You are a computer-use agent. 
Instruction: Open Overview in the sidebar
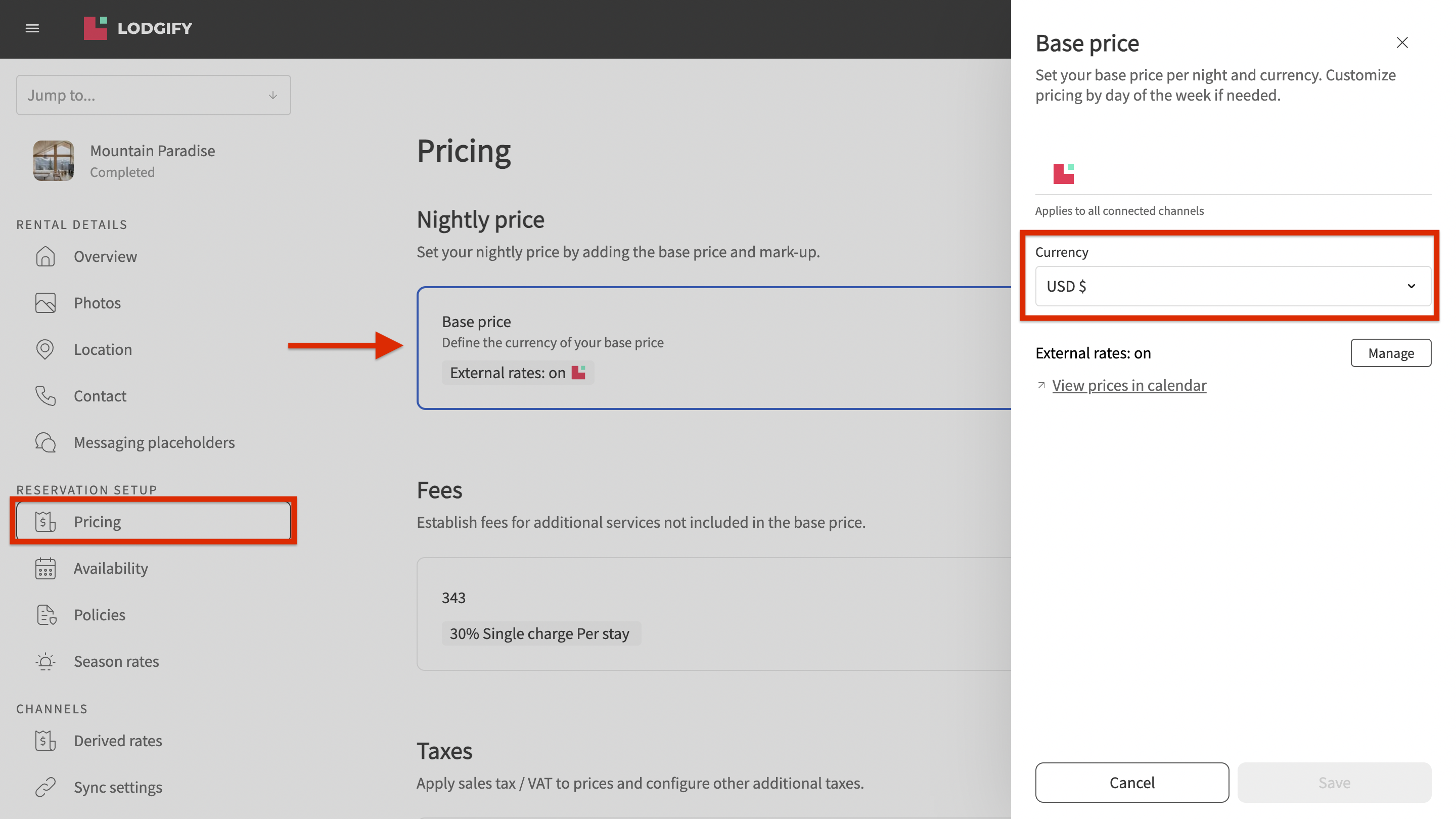click(153, 257)
